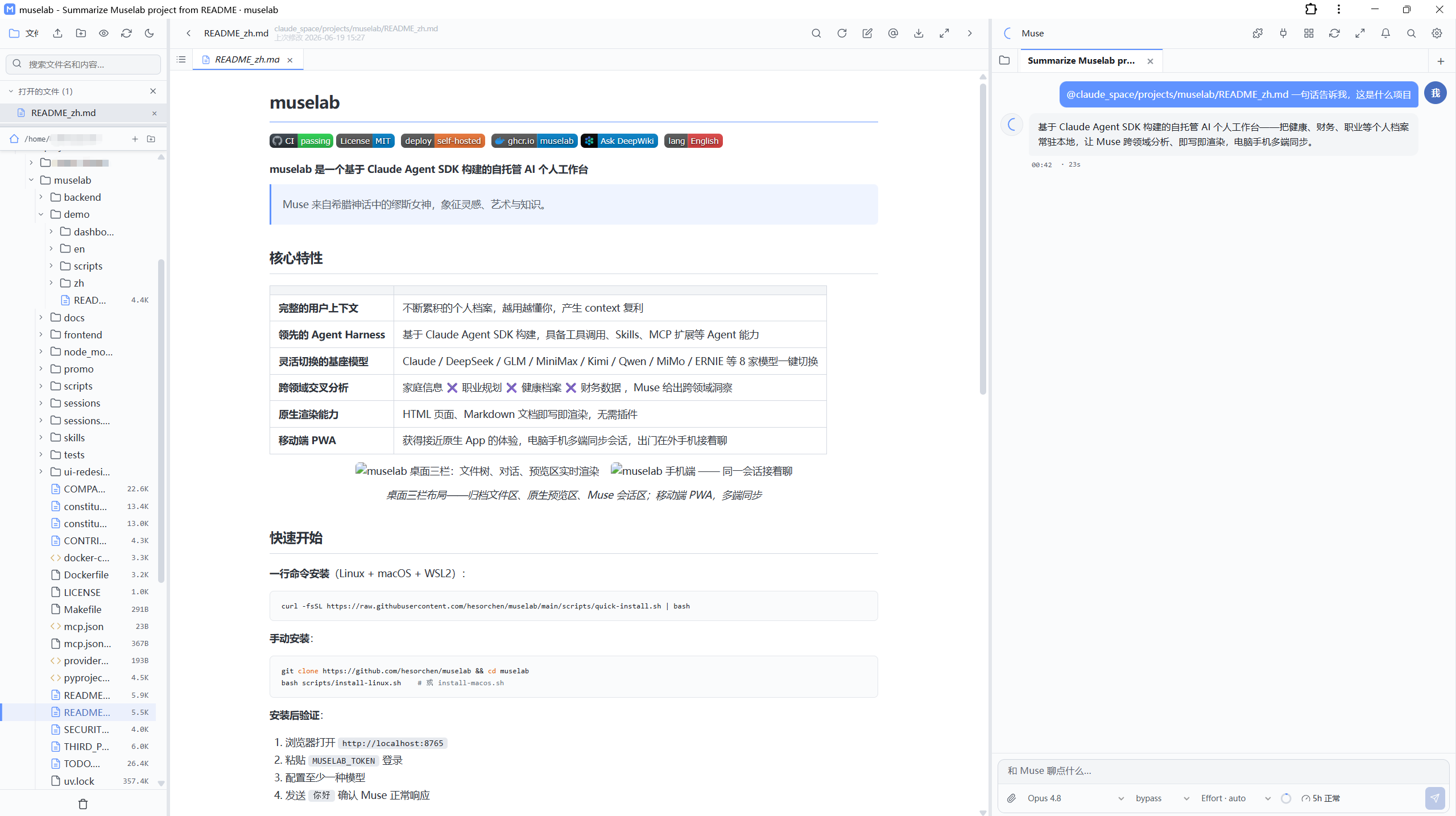Click the sync icon in Muse header
Image resolution: width=1456 pixels, height=816 pixels.
click(1334, 33)
